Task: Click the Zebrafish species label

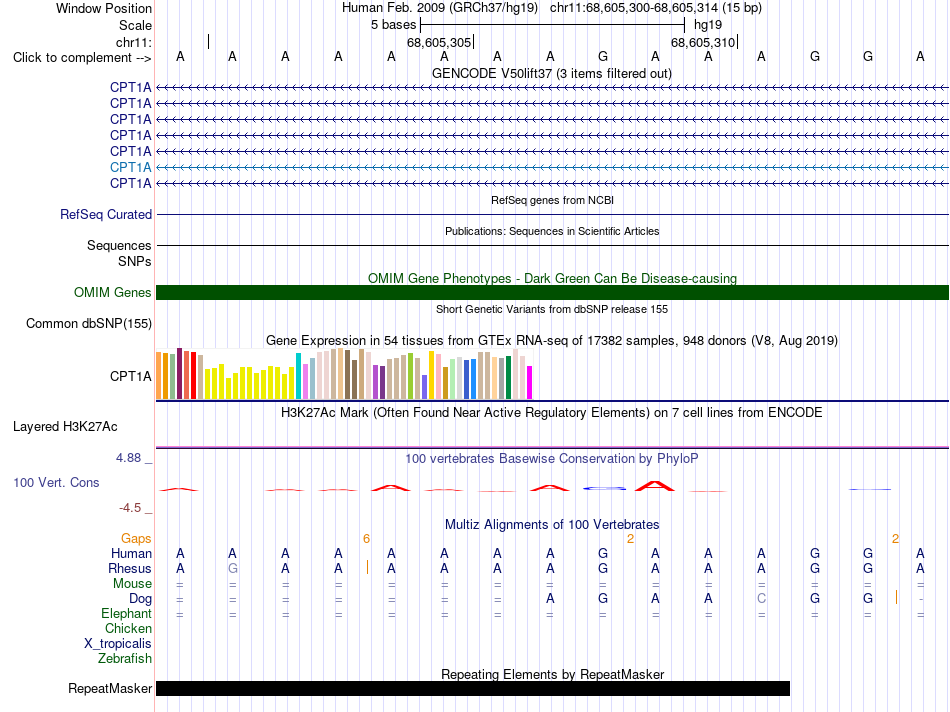Action: coord(125,658)
